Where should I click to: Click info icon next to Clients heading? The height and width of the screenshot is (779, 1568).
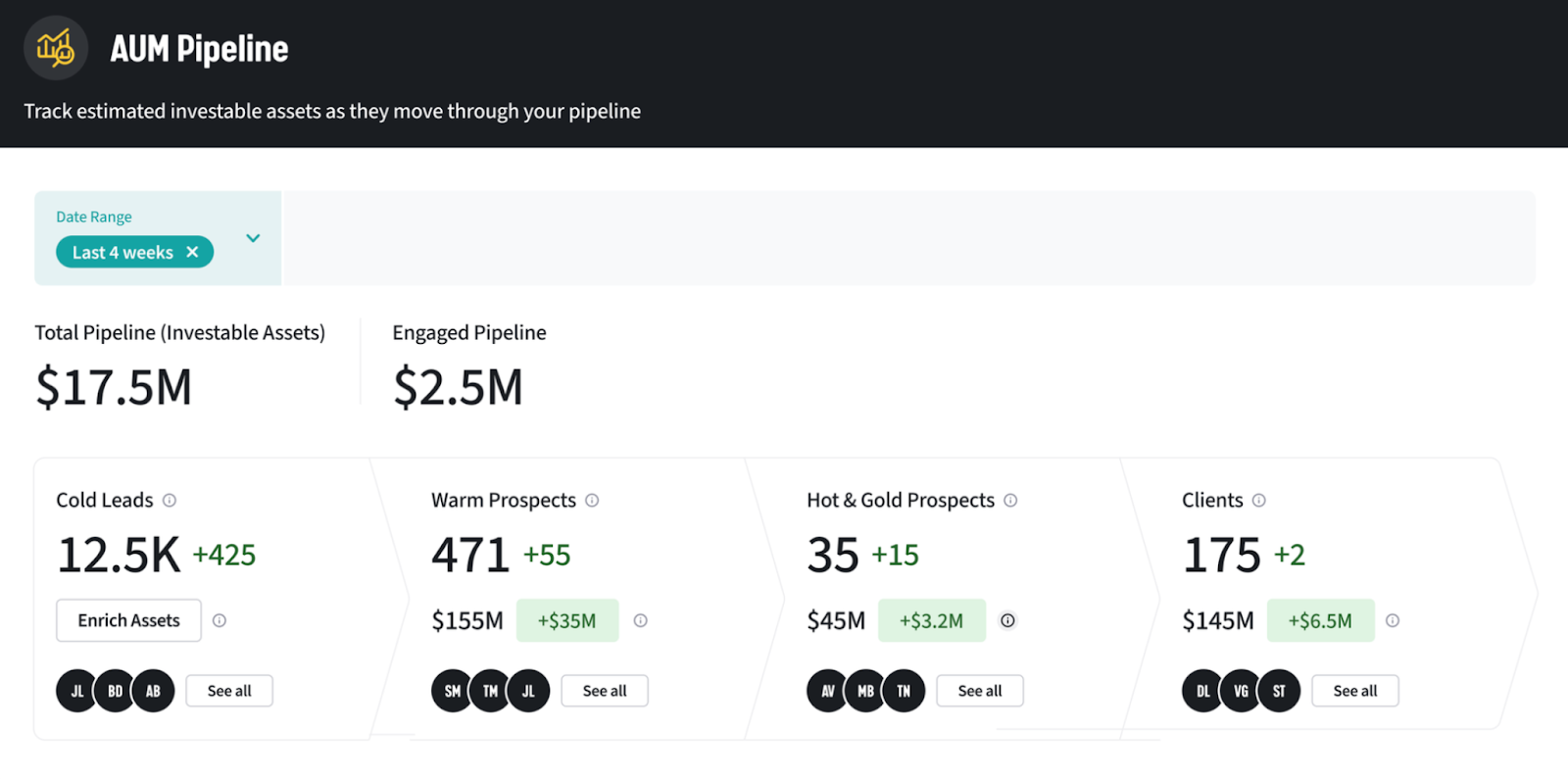tap(1259, 501)
